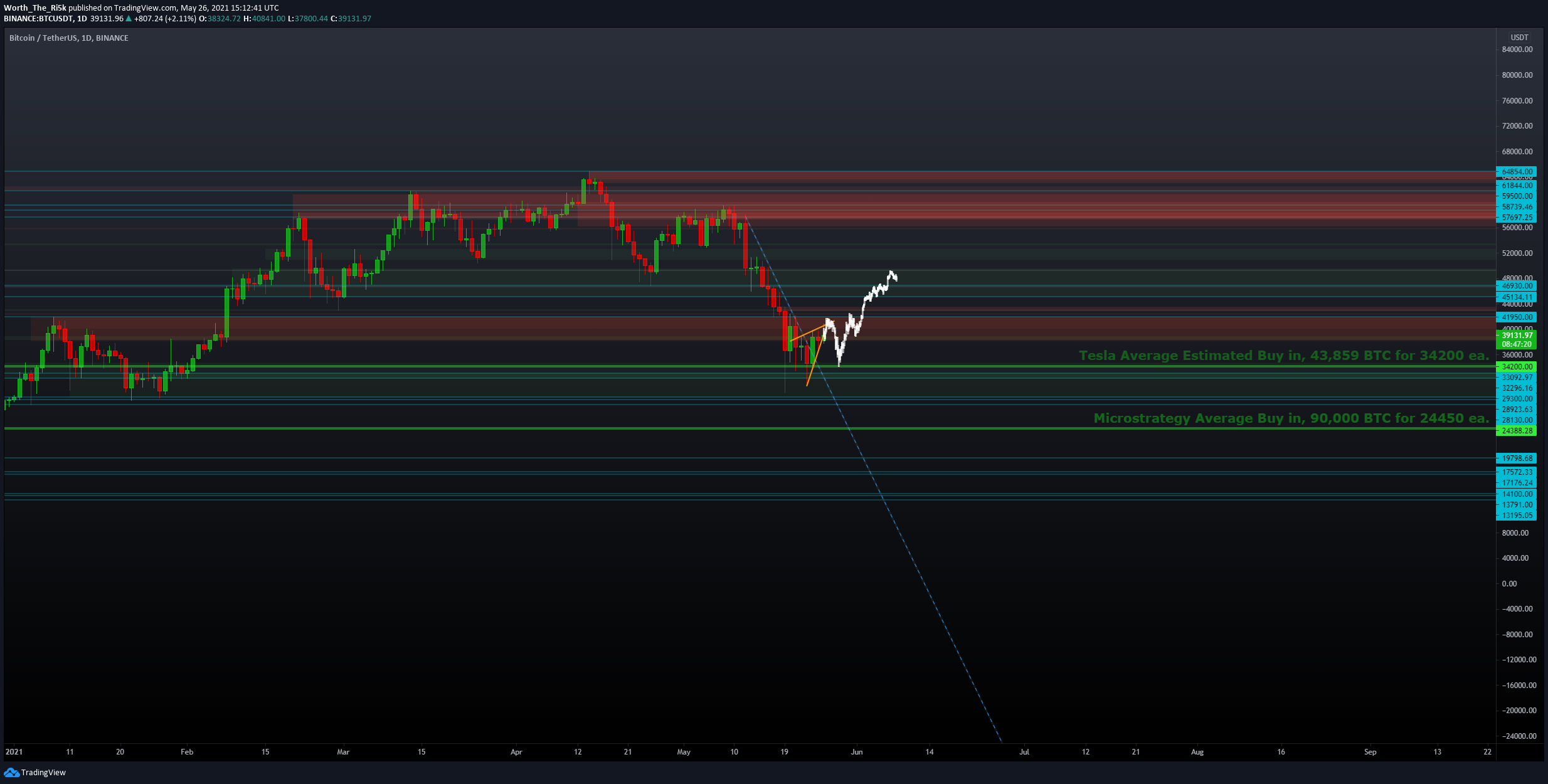Click the 84000.00 axis tick label

click(1517, 50)
